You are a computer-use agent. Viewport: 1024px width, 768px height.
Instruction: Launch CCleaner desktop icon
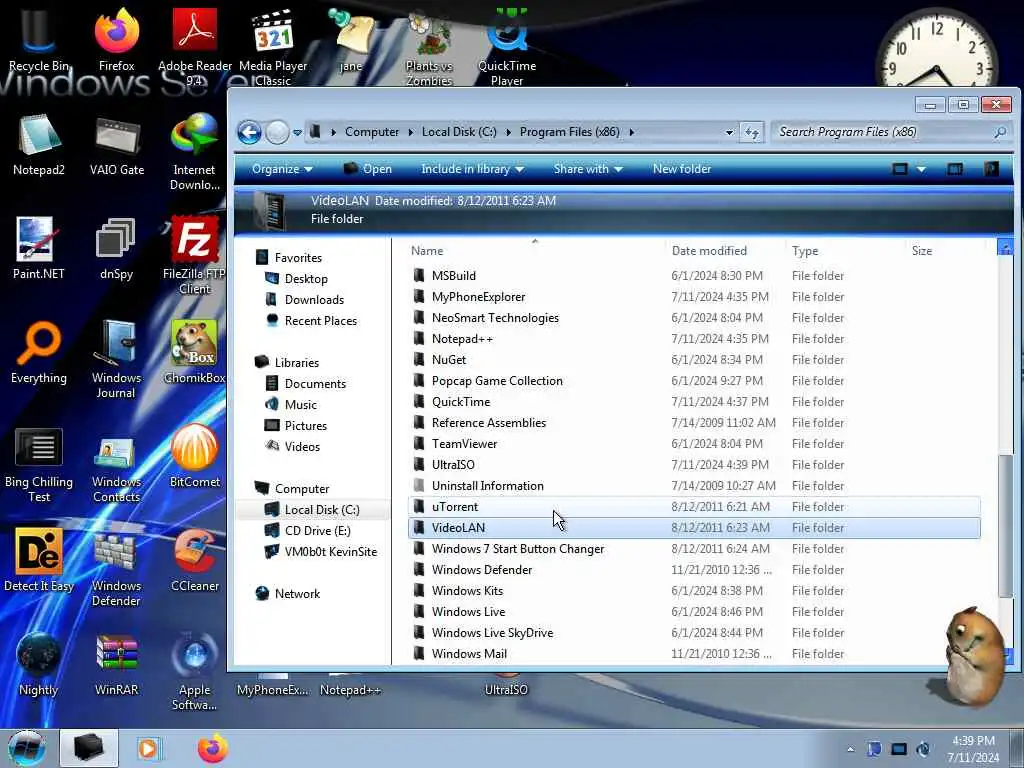195,560
